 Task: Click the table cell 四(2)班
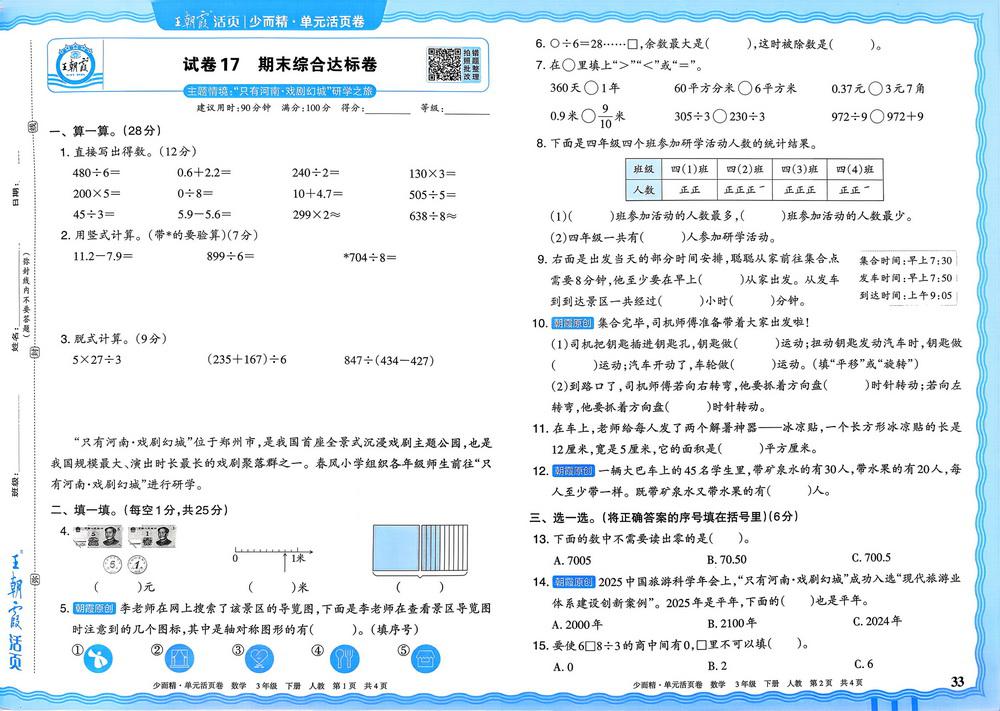745,169
